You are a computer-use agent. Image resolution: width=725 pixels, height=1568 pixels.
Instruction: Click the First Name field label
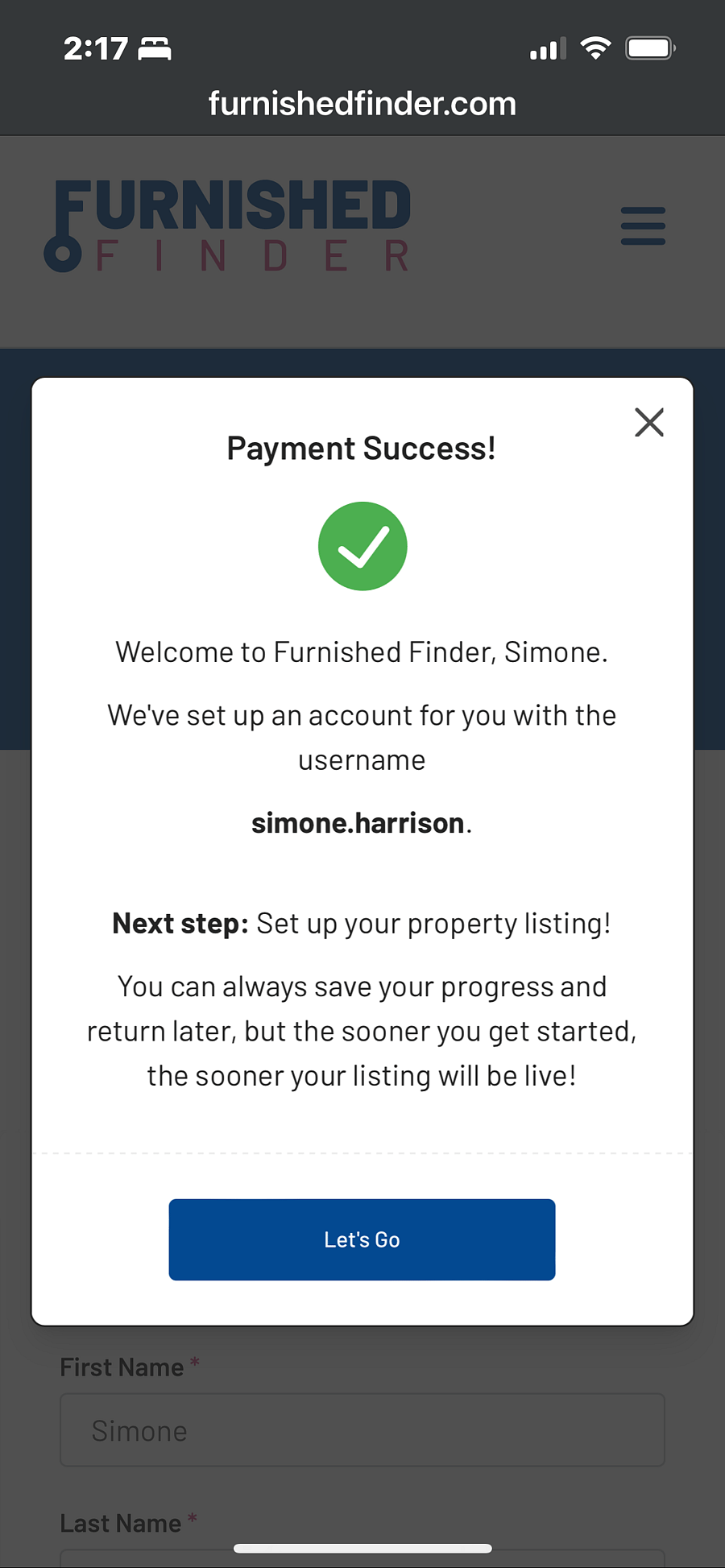click(x=122, y=1367)
